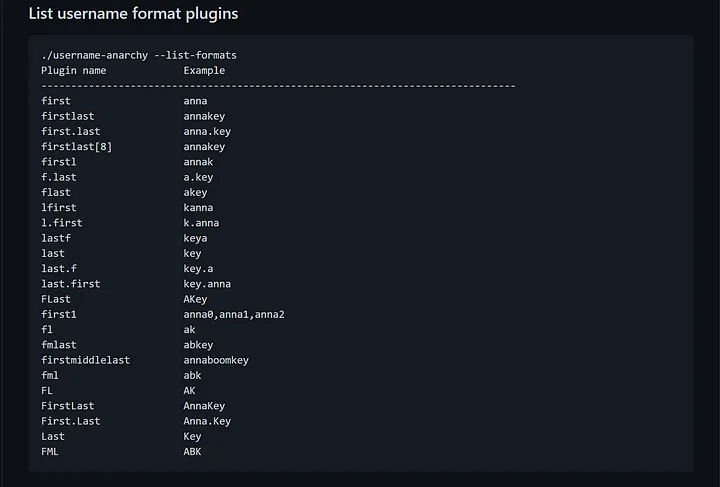This screenshot has height=487, width=720.
Task: Select the firstlast[8] plugin name
Action: point(76,147)
